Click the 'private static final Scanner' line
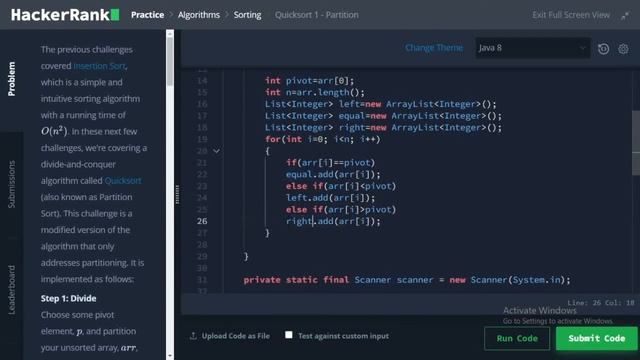This screenshot has width=640, height=360. click(x=407, y=280)
